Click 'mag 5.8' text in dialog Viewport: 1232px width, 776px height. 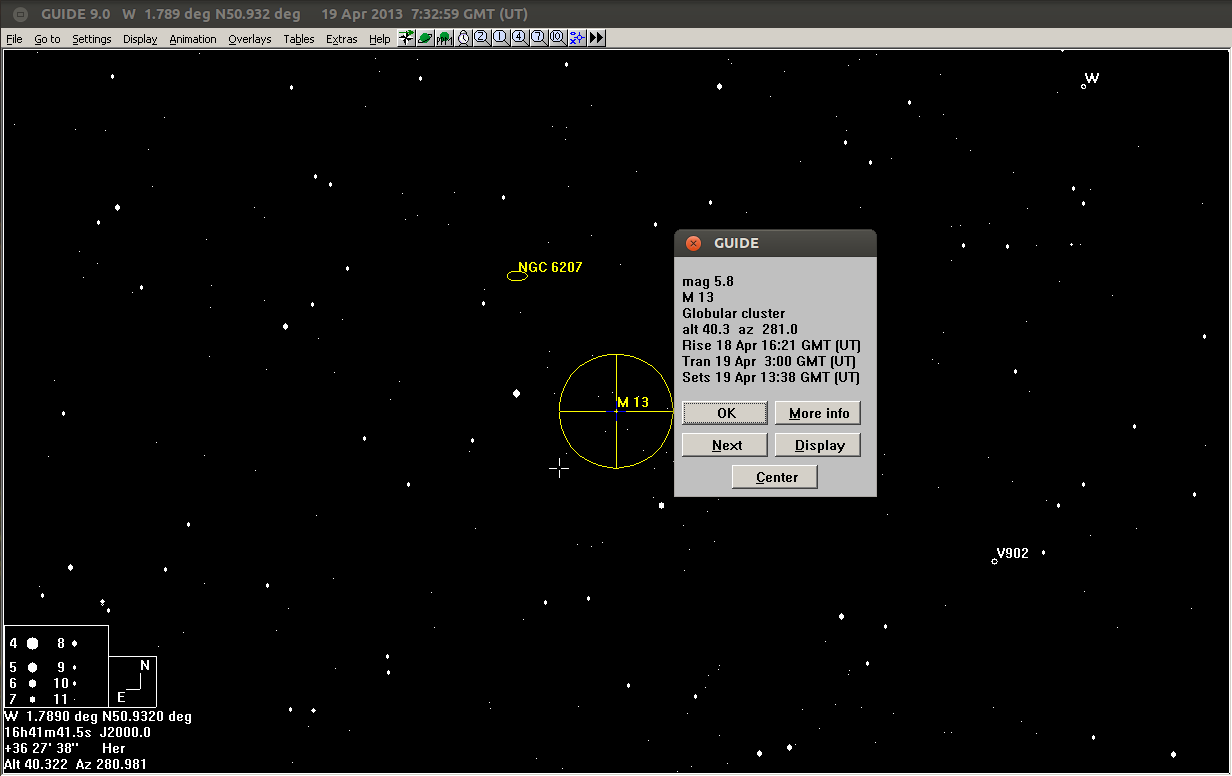tap(708, 281)
